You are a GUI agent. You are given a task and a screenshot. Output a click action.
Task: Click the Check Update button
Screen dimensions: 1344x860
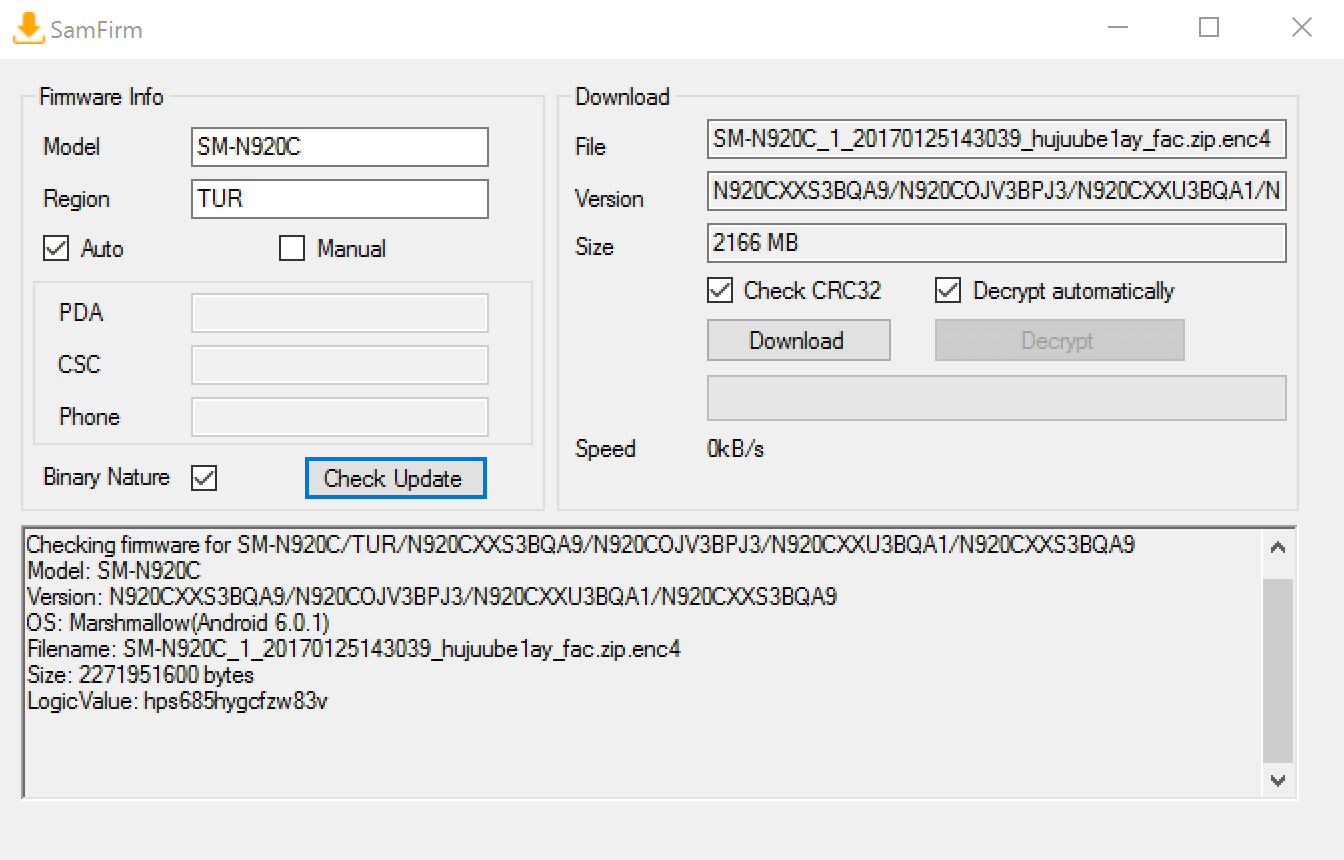tap(395, 478)
